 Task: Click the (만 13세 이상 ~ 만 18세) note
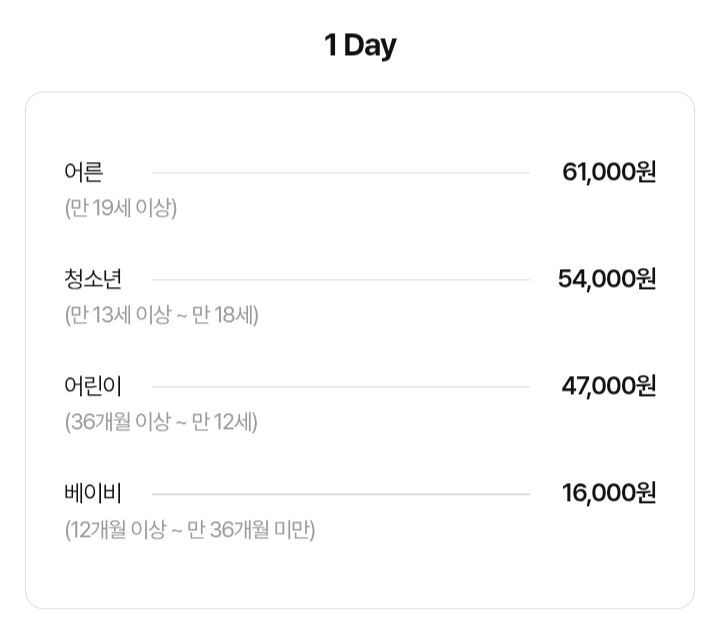[x=161, y=315]
